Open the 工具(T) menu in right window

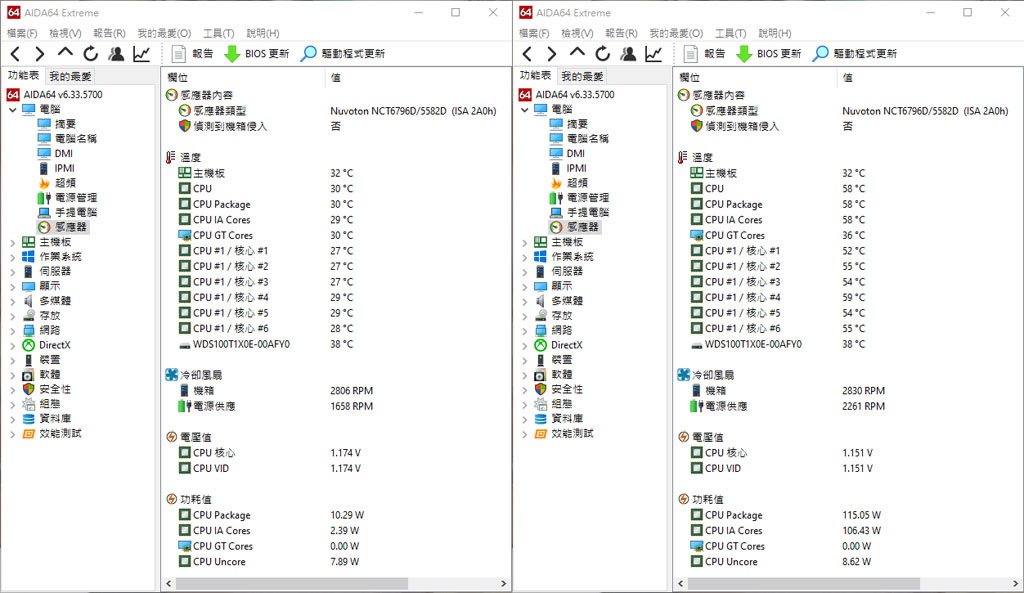point(730,33)
